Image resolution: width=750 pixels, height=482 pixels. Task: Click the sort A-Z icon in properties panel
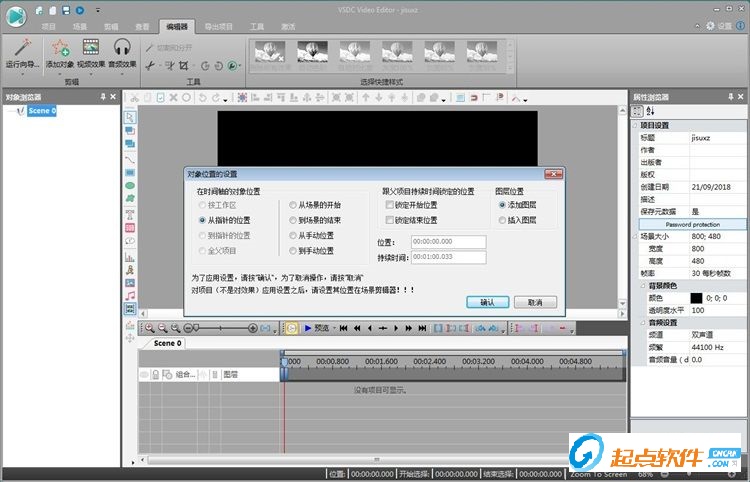pos(651,111)
